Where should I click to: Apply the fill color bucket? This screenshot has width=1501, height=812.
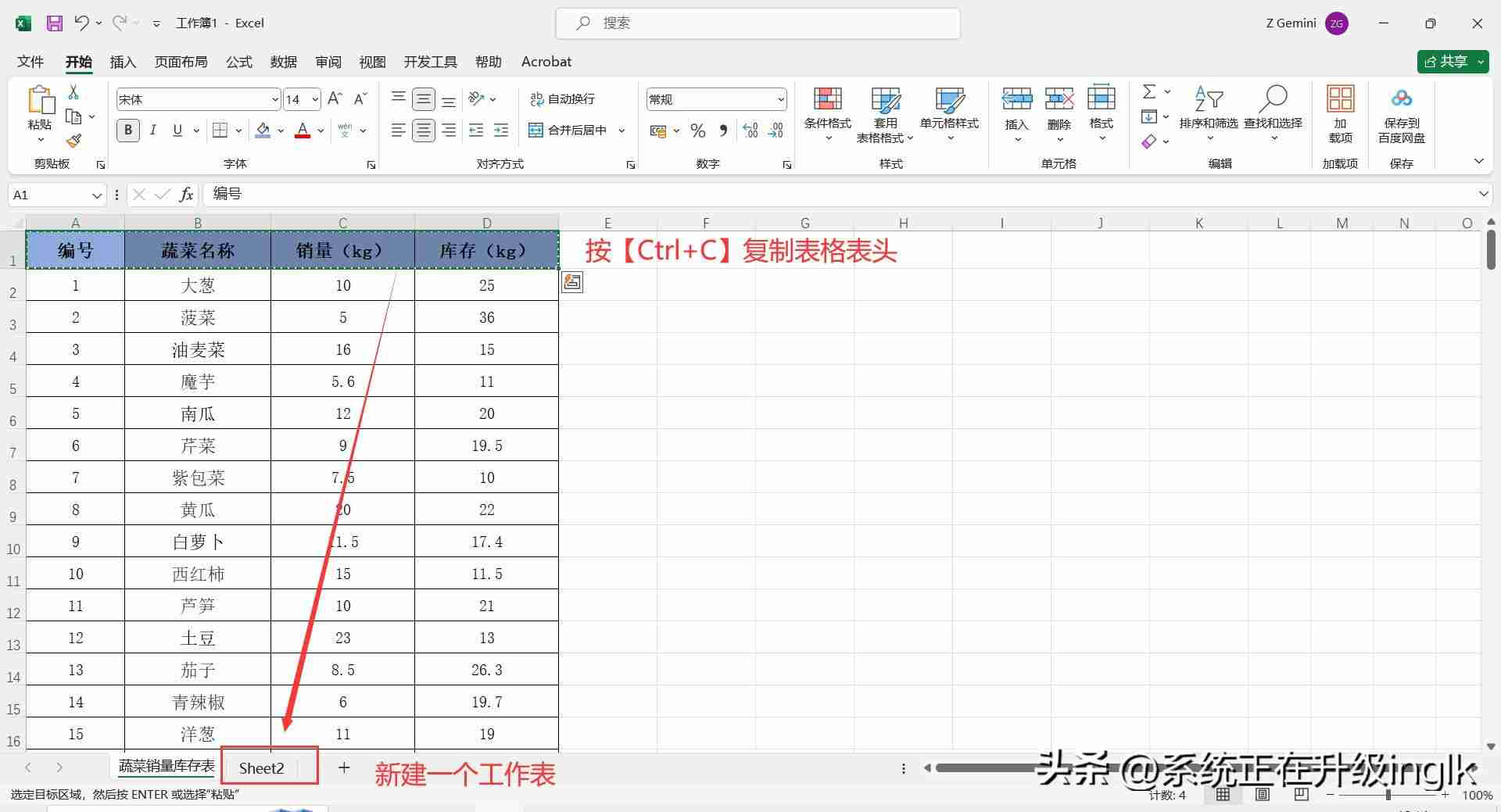[263, 131]
